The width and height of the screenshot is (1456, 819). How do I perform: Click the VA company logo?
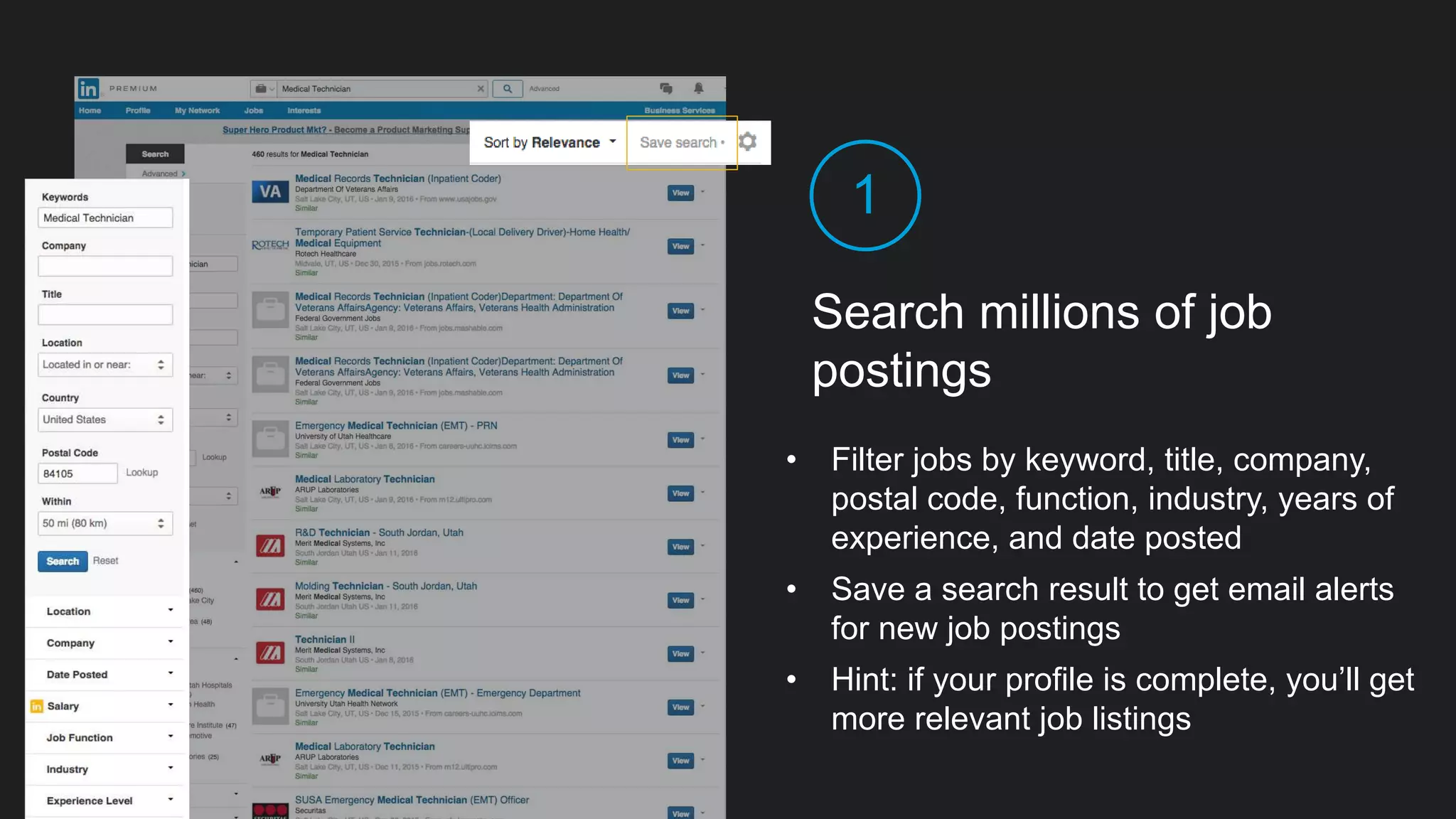[x=270, y=192]
